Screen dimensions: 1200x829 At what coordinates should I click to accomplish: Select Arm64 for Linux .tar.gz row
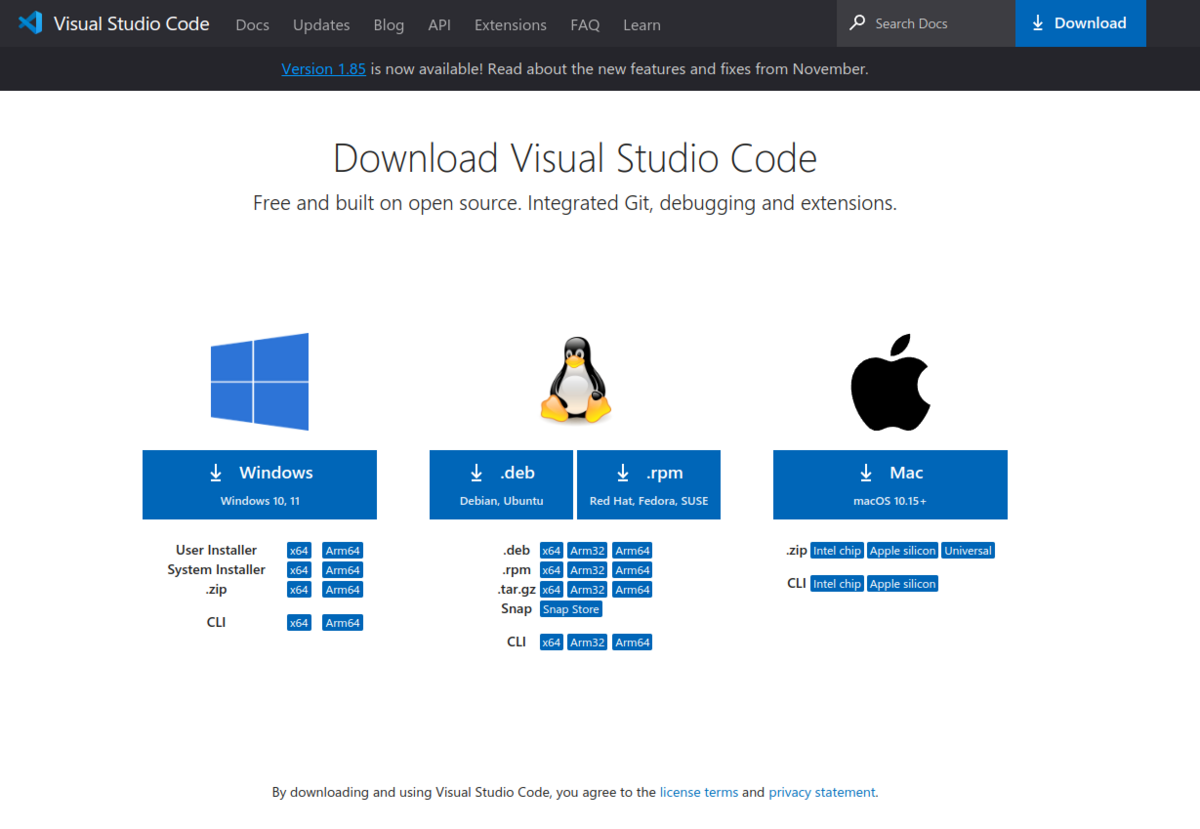coord(632,590)
